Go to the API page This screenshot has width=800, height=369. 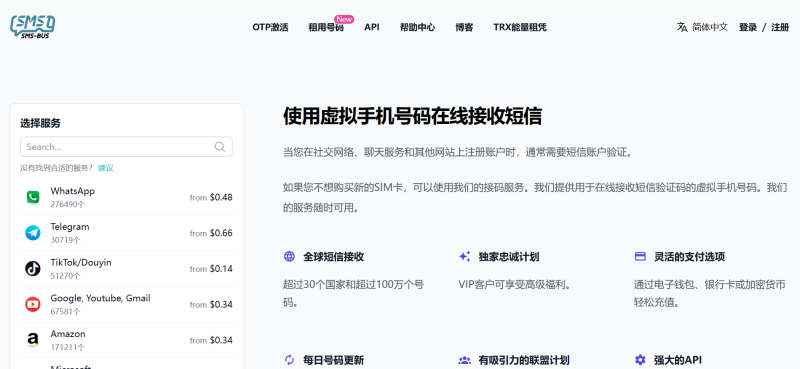tap(372, 27)
